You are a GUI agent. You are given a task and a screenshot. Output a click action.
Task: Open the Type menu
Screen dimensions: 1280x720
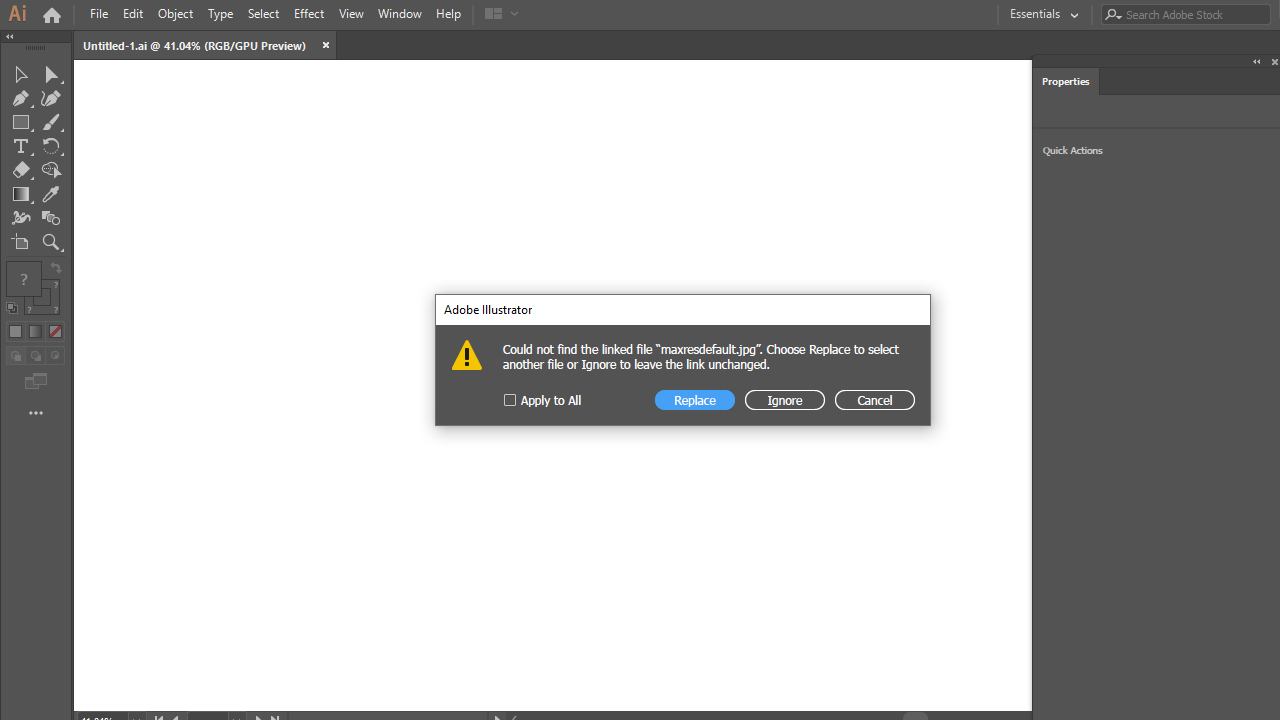(x=221, y=14)
